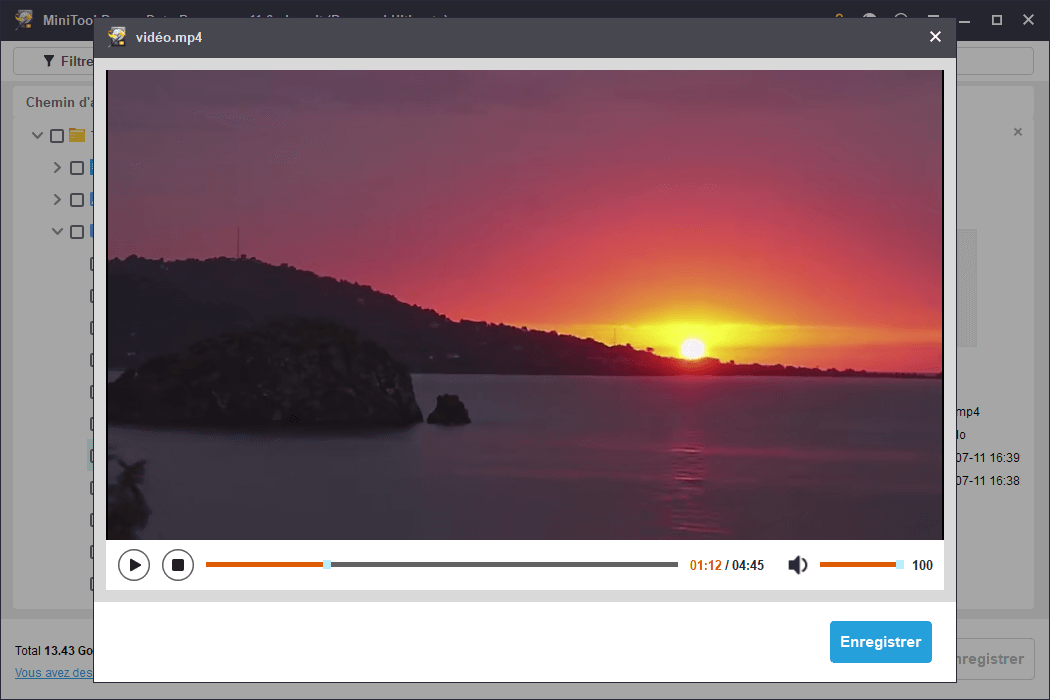
Task: Tick the root folder checkbox in the tree
Action: (57, 136)
